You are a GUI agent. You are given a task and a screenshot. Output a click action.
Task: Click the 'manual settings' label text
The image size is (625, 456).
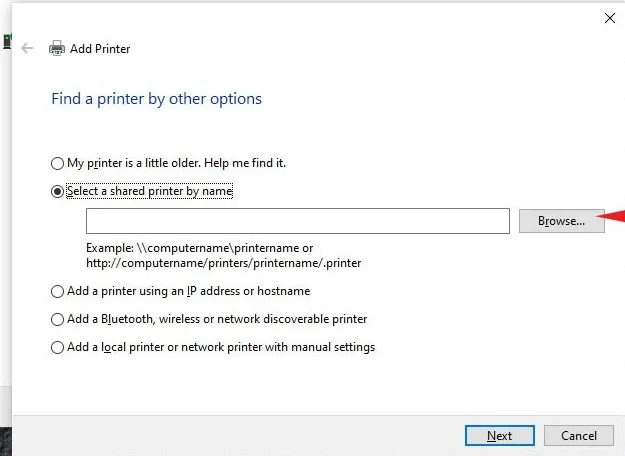point(337,347)
